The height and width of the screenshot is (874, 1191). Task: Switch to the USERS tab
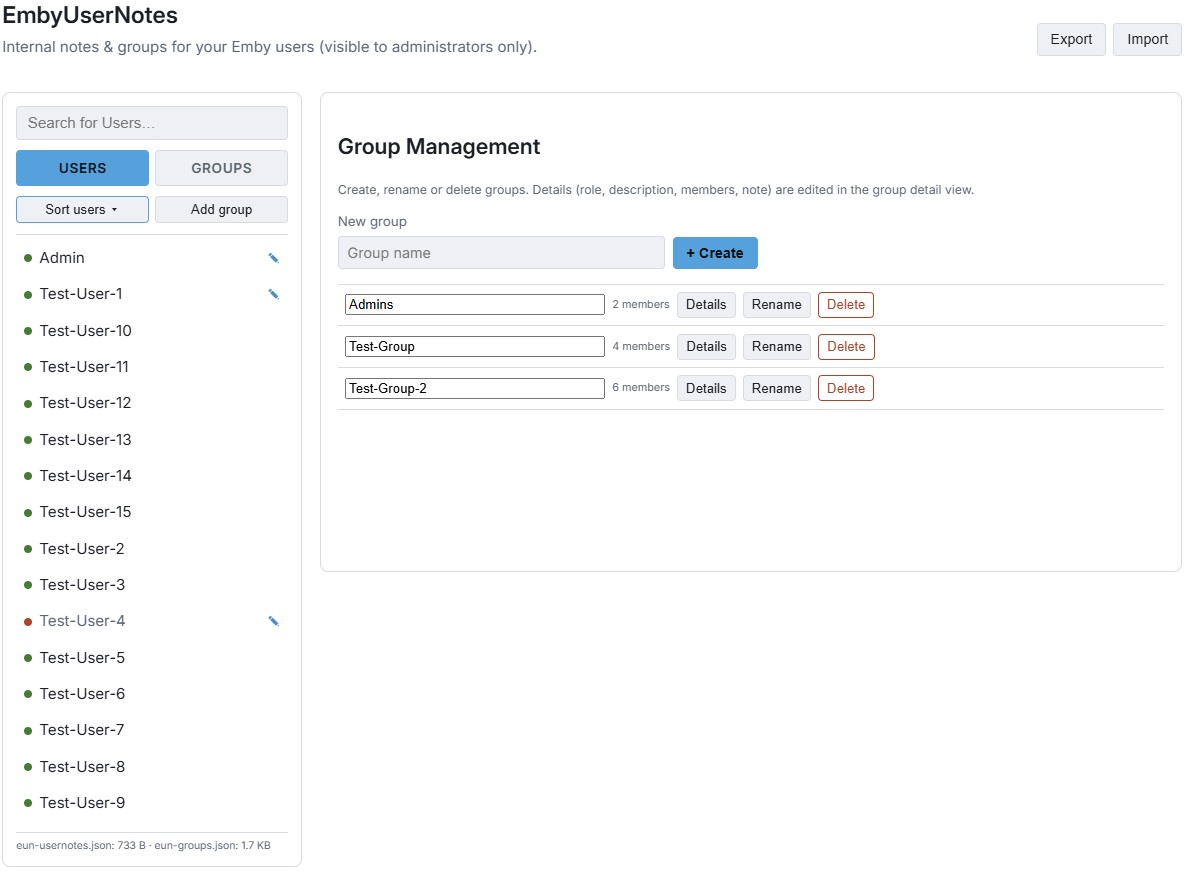(82, 168)
